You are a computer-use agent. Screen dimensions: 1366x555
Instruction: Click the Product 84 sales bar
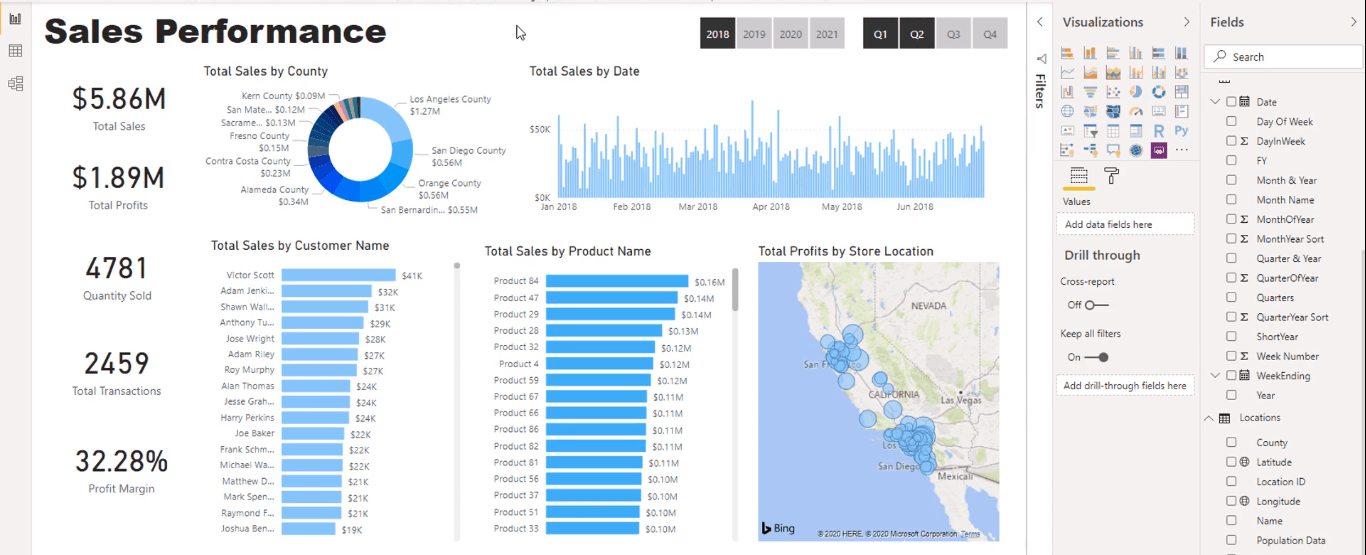point(617,281)
